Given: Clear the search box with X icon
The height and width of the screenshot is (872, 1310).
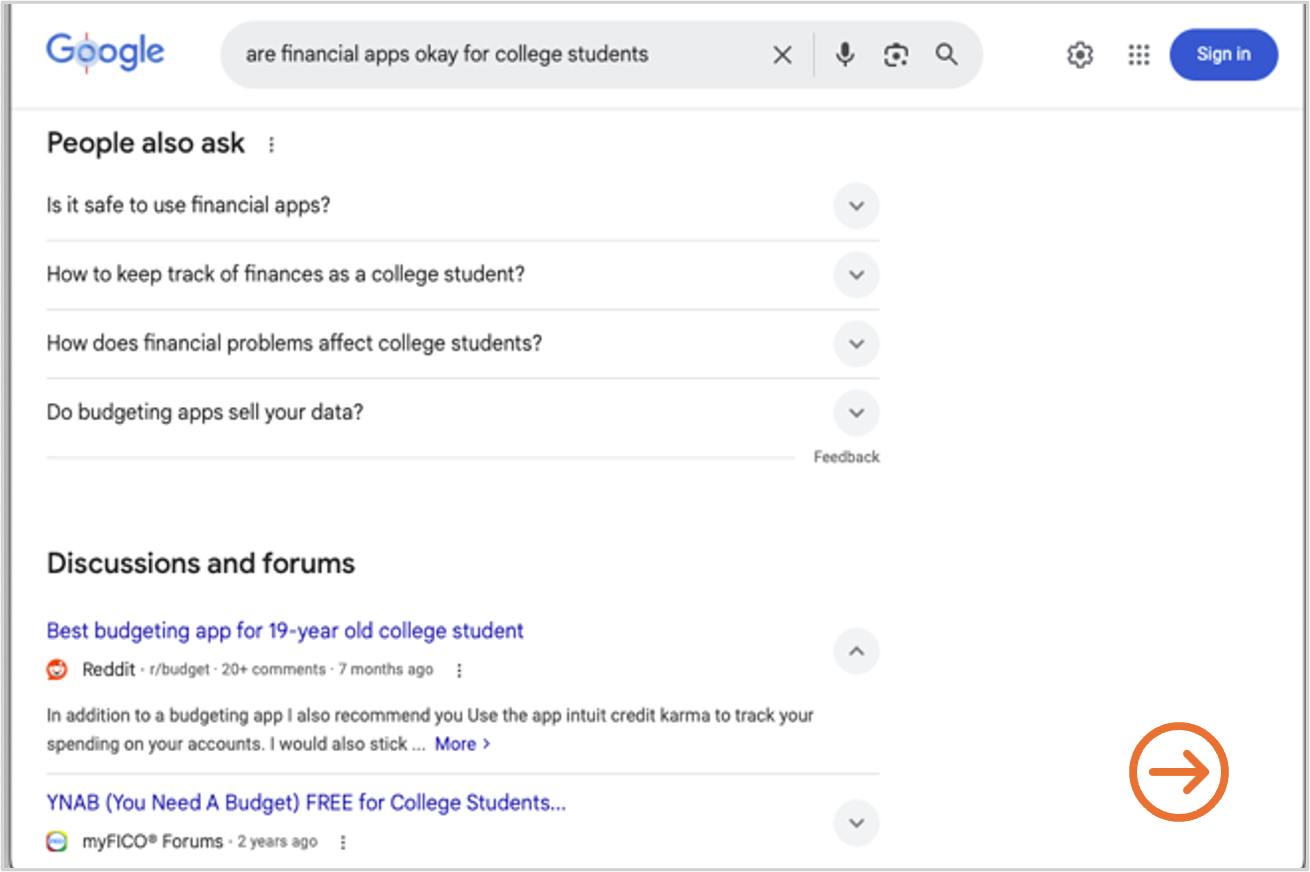Looking at the screenshot, I should point(782,55).
